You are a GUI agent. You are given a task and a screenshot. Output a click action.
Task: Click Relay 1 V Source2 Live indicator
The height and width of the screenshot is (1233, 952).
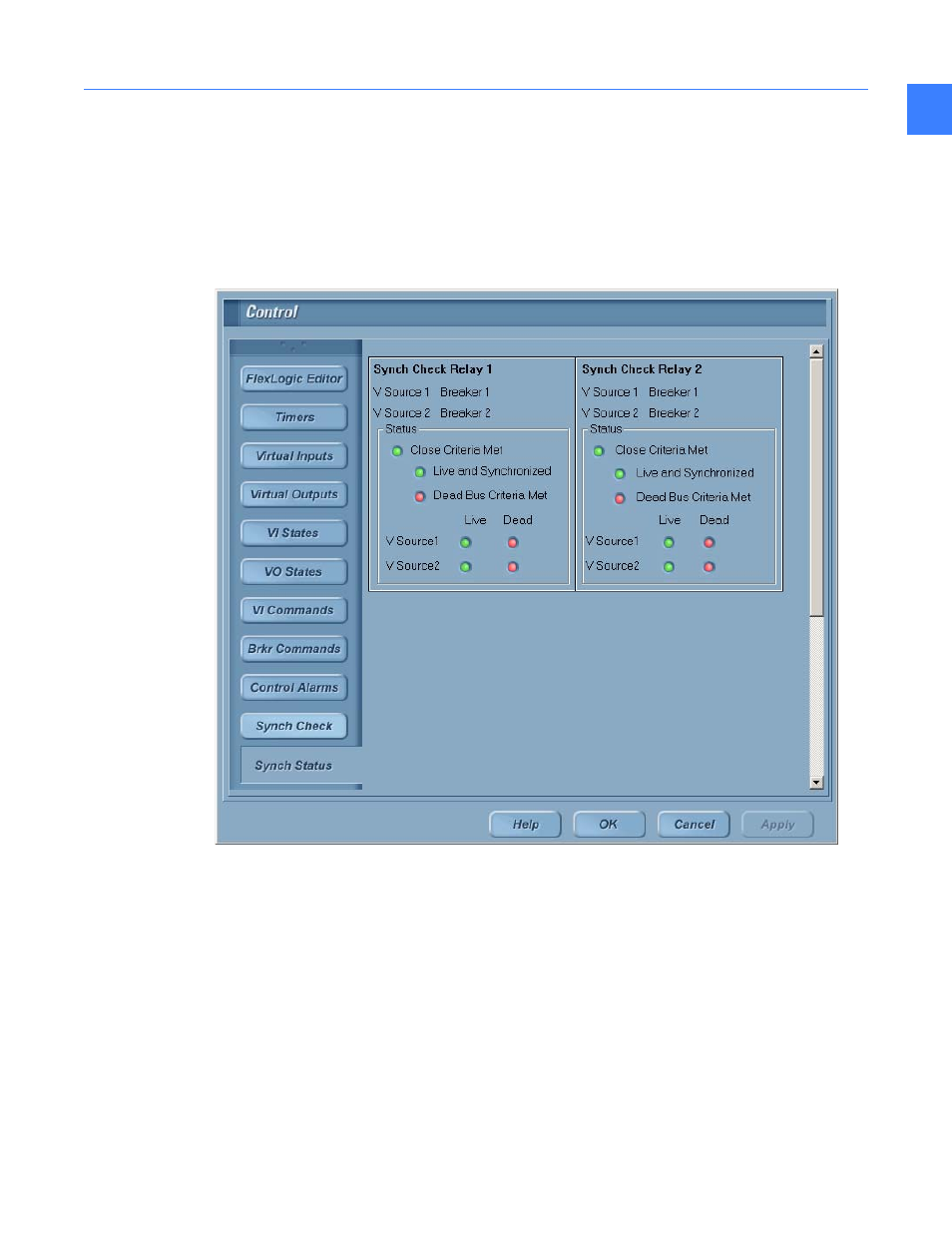tap(466, 567)
